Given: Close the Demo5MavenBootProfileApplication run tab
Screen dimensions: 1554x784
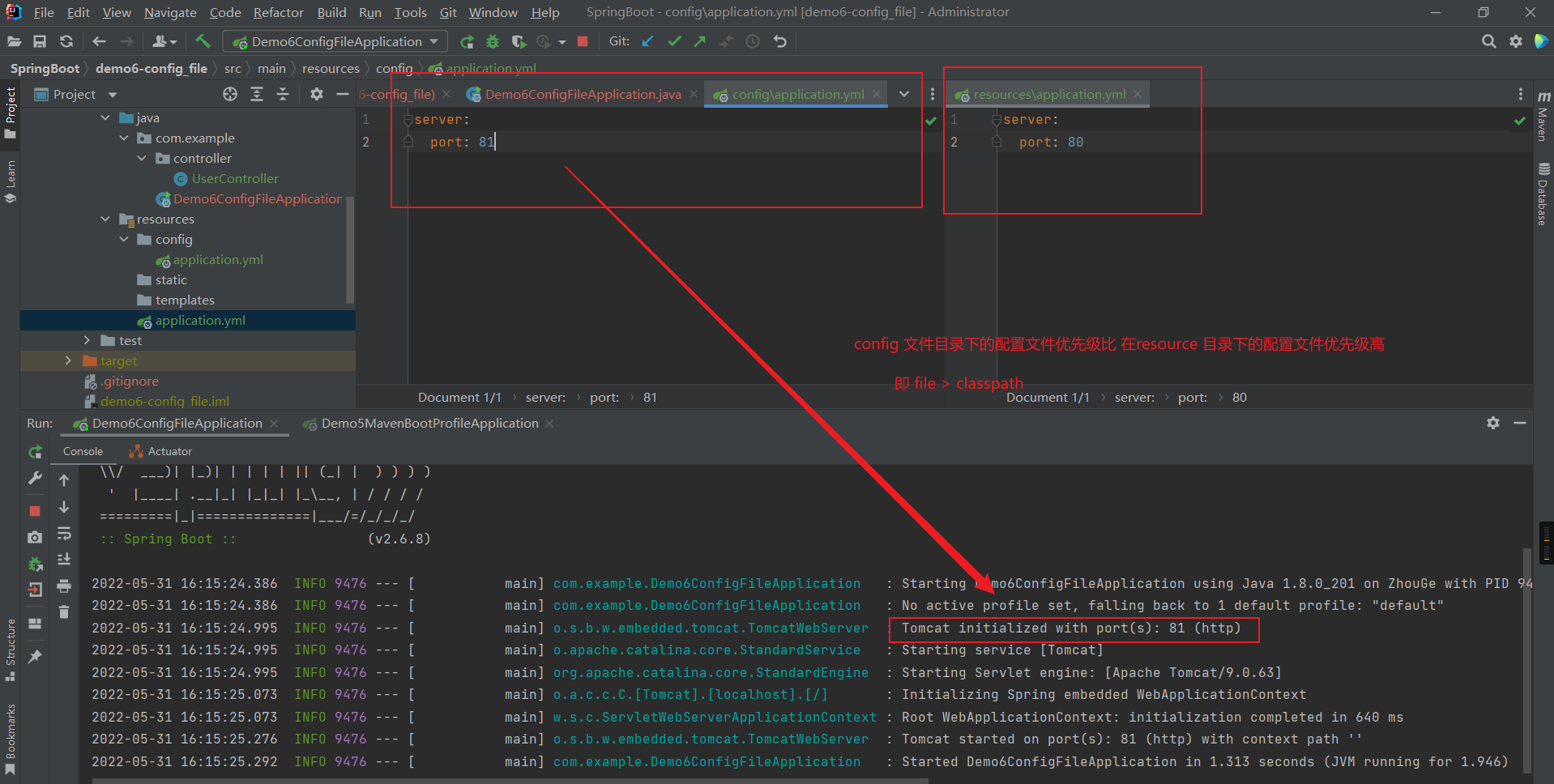Looking at the screenshot, I should [549, 424].
